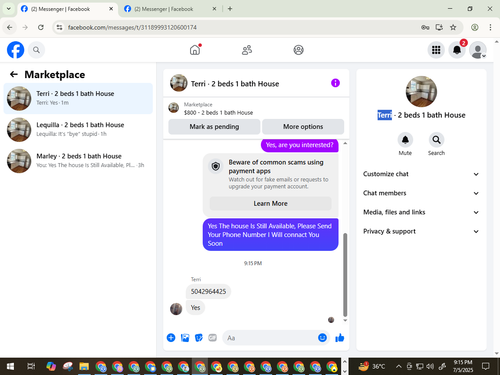This screenshot has width=500, height=375.
Task: Click the More options button
Action: (x=303, y=127)
